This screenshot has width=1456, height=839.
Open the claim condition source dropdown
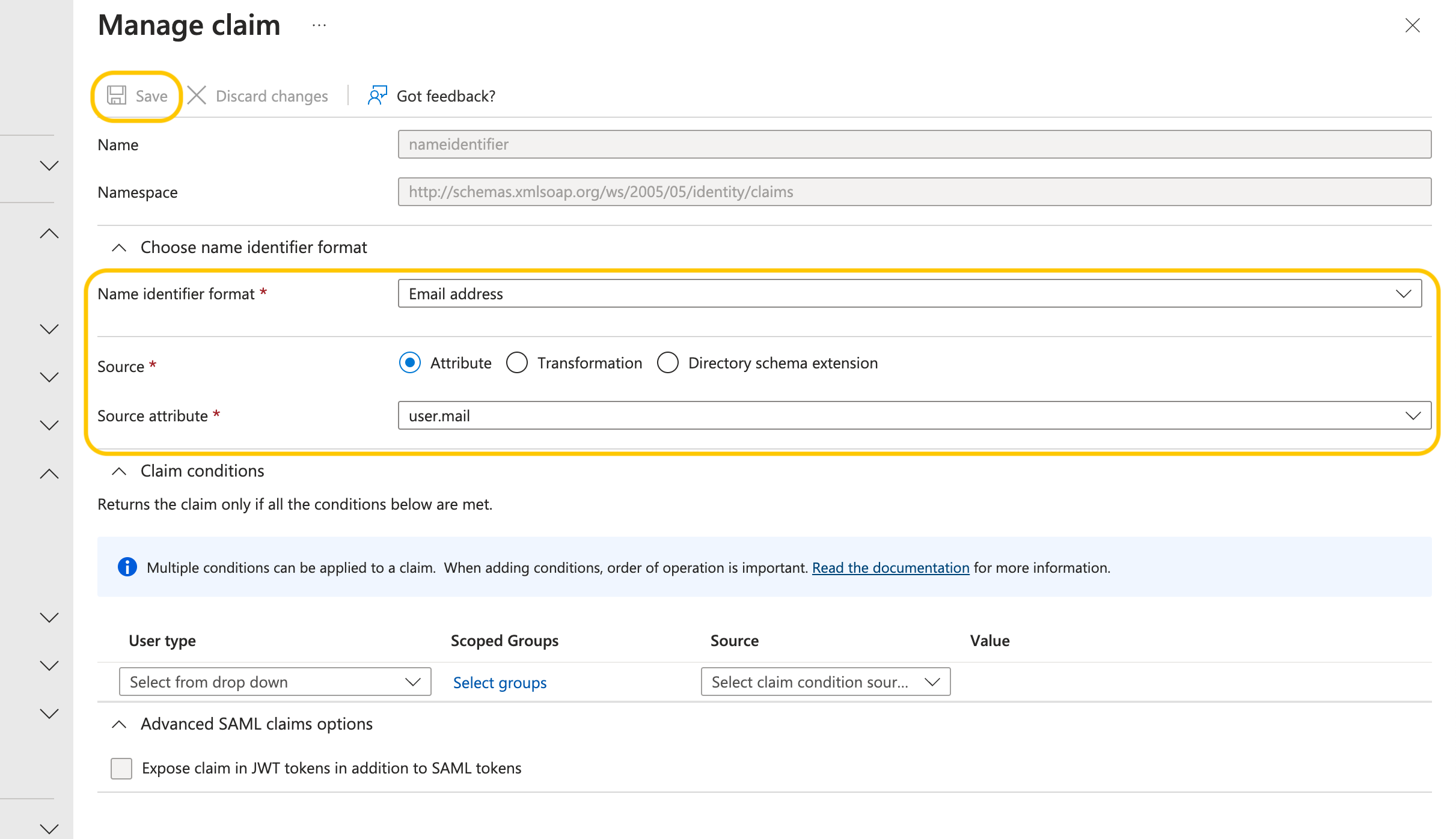coord(825,682)
